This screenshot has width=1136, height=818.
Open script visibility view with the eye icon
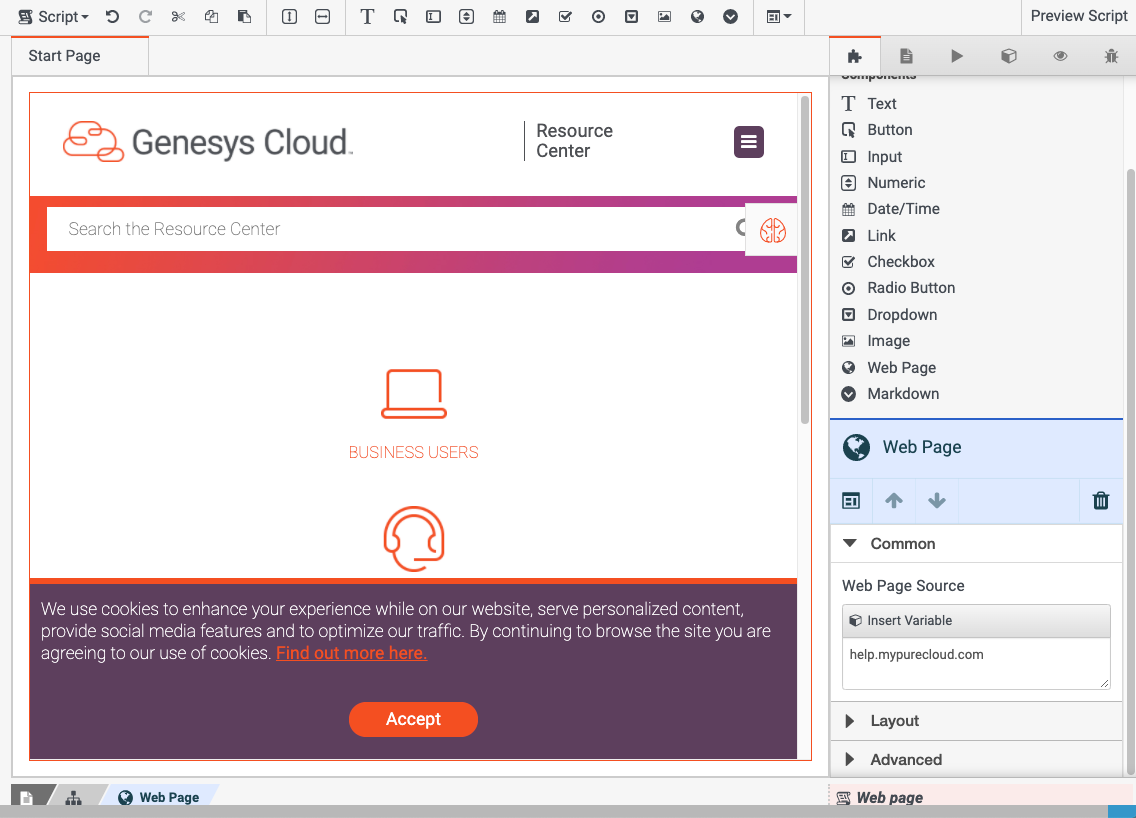coord(1060,56)
